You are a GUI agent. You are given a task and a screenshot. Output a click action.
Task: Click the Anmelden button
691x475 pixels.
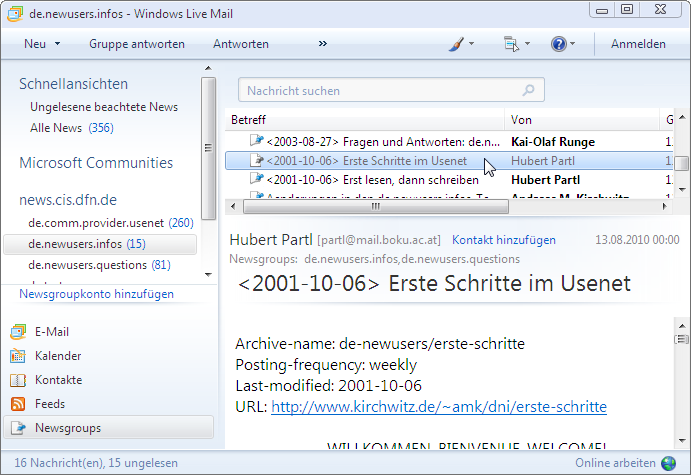638,44
